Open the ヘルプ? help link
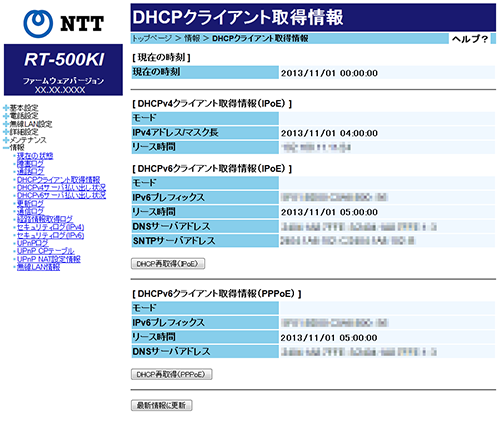The width and height of the screenshot is (500, 437). click(470, 39)
